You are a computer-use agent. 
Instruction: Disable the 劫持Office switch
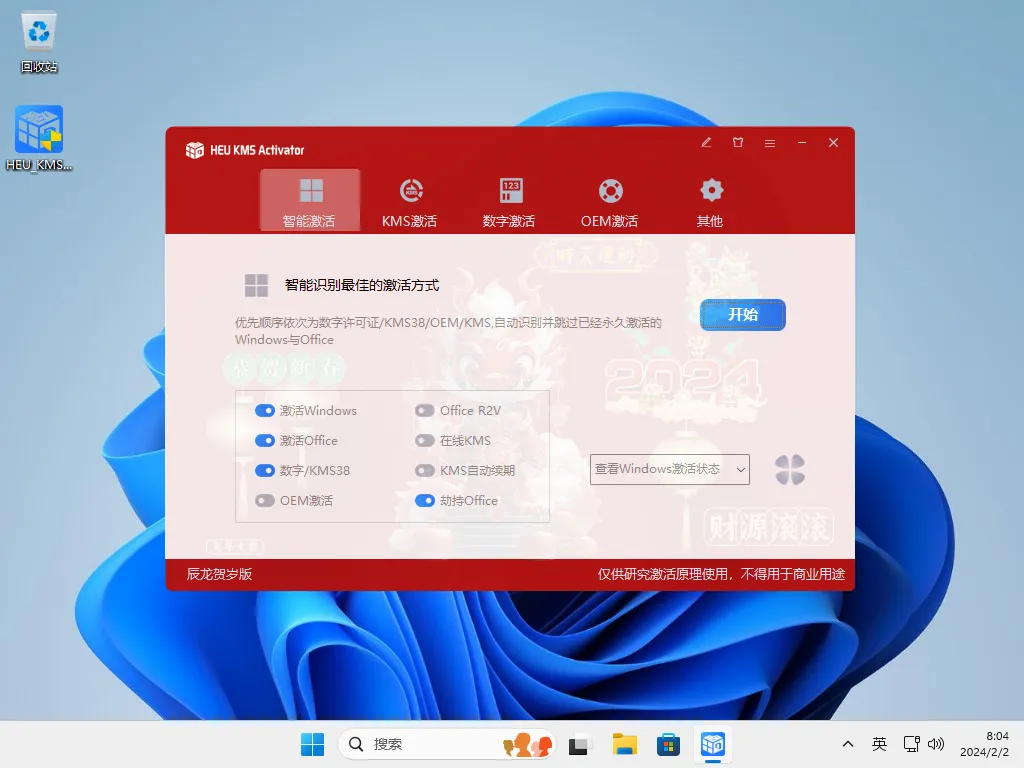pyautogui.click(x=424, y=501)
